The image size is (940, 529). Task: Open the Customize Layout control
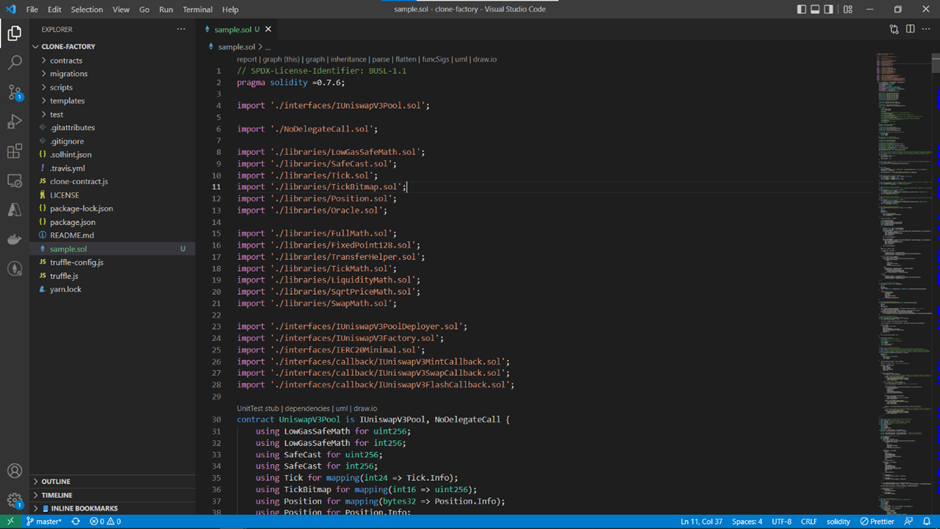(848, 9)
